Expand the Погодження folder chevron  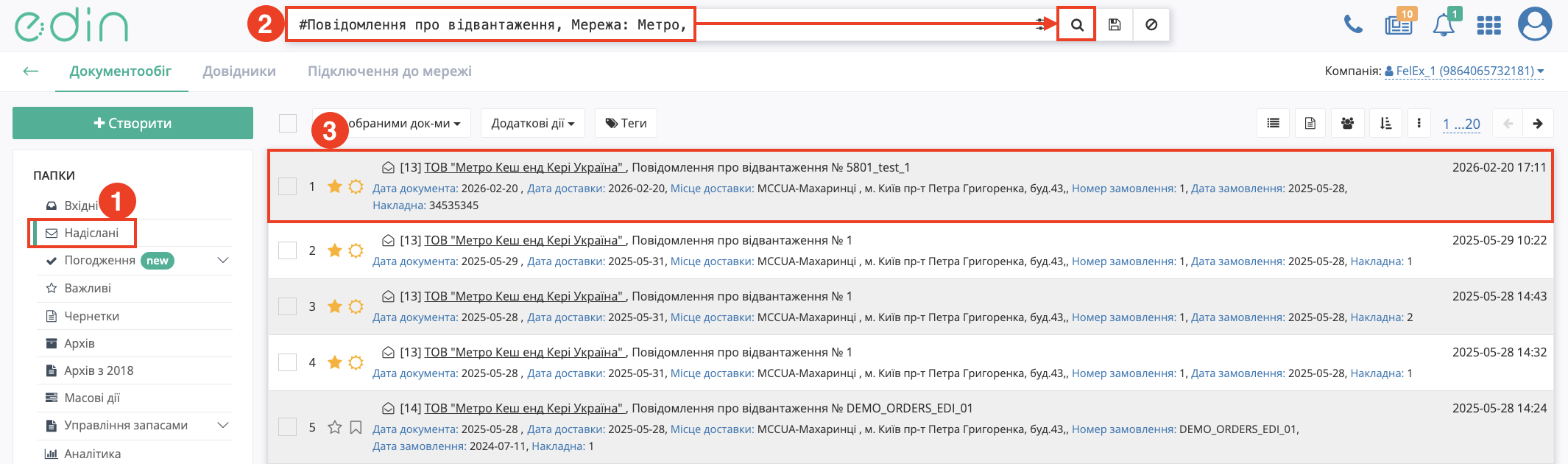(223, 261)
